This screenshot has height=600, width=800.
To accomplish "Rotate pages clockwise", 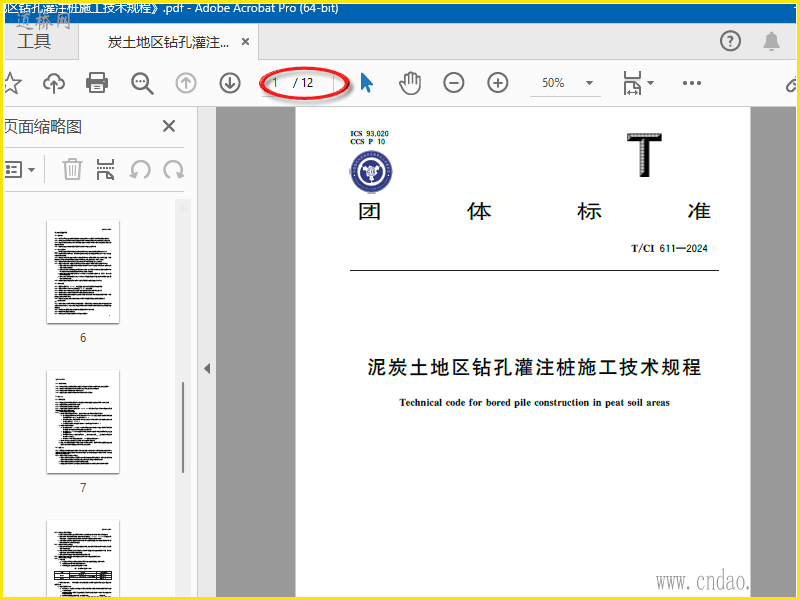I will (173, 169).
